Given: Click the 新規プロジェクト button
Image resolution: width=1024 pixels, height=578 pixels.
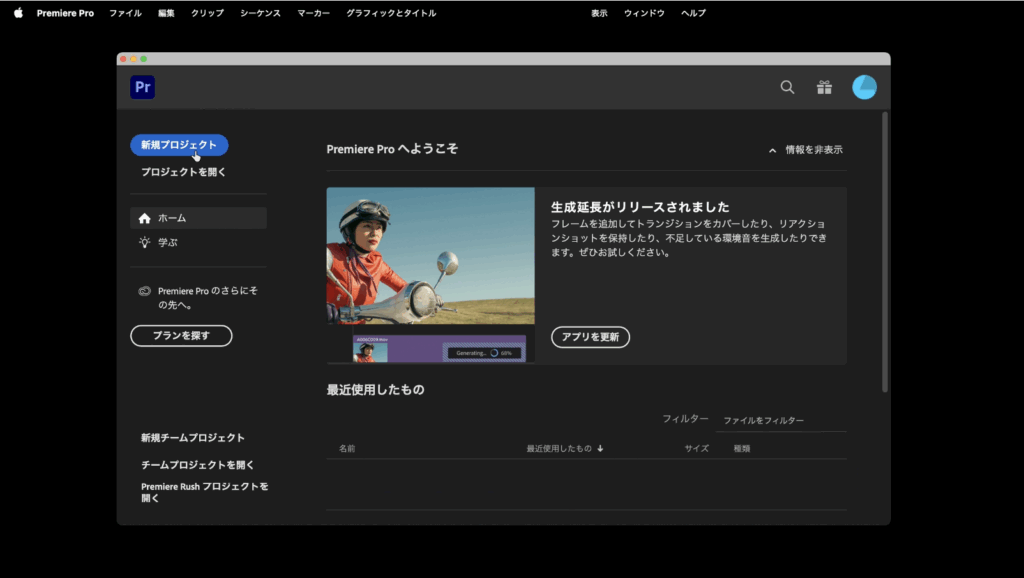Looking at the screenshot, I should tap(179, 145).
